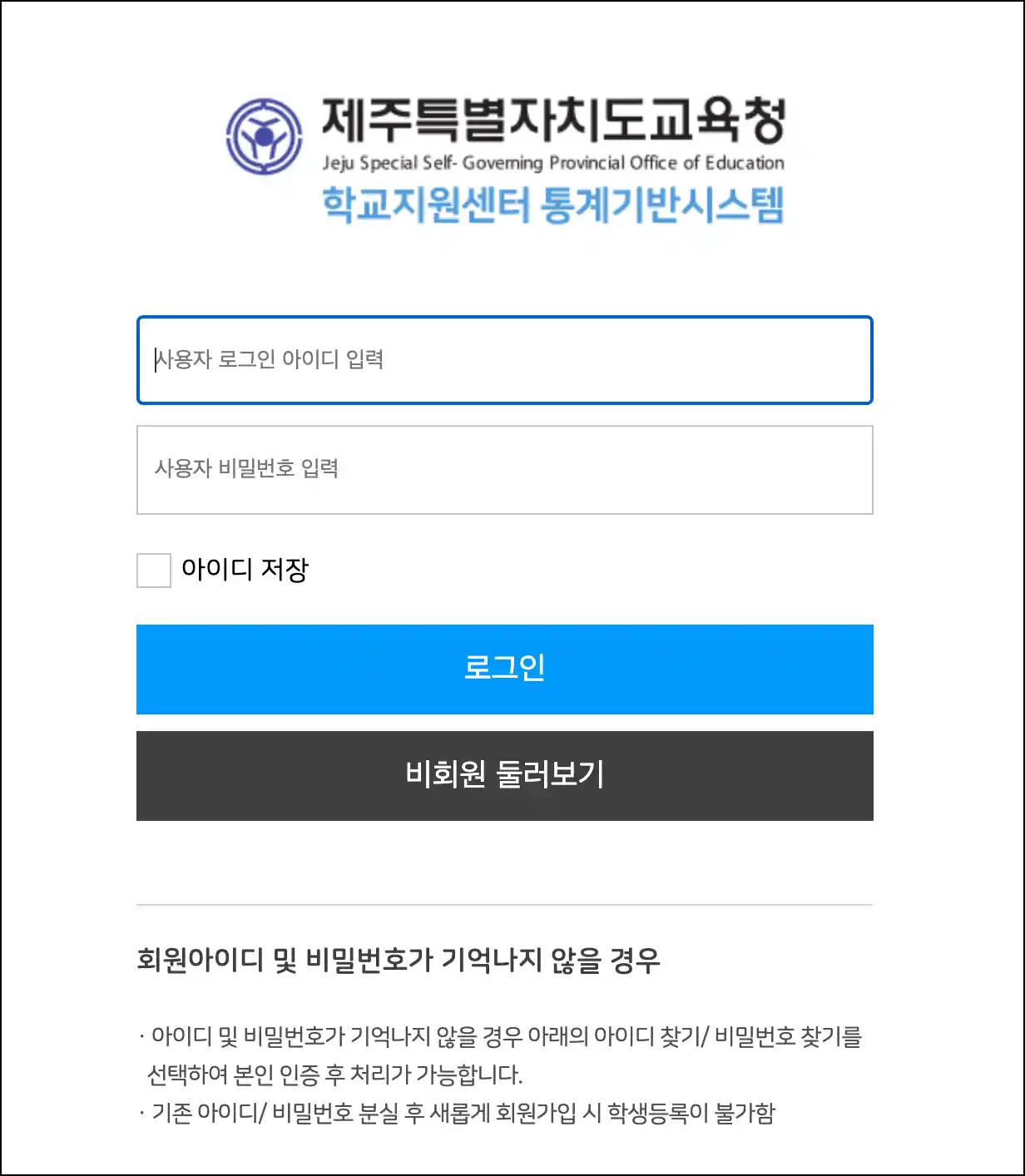Click the blue 통계기반시스템 text
The image size is (1025, 1176).
[x=662, y=205]
